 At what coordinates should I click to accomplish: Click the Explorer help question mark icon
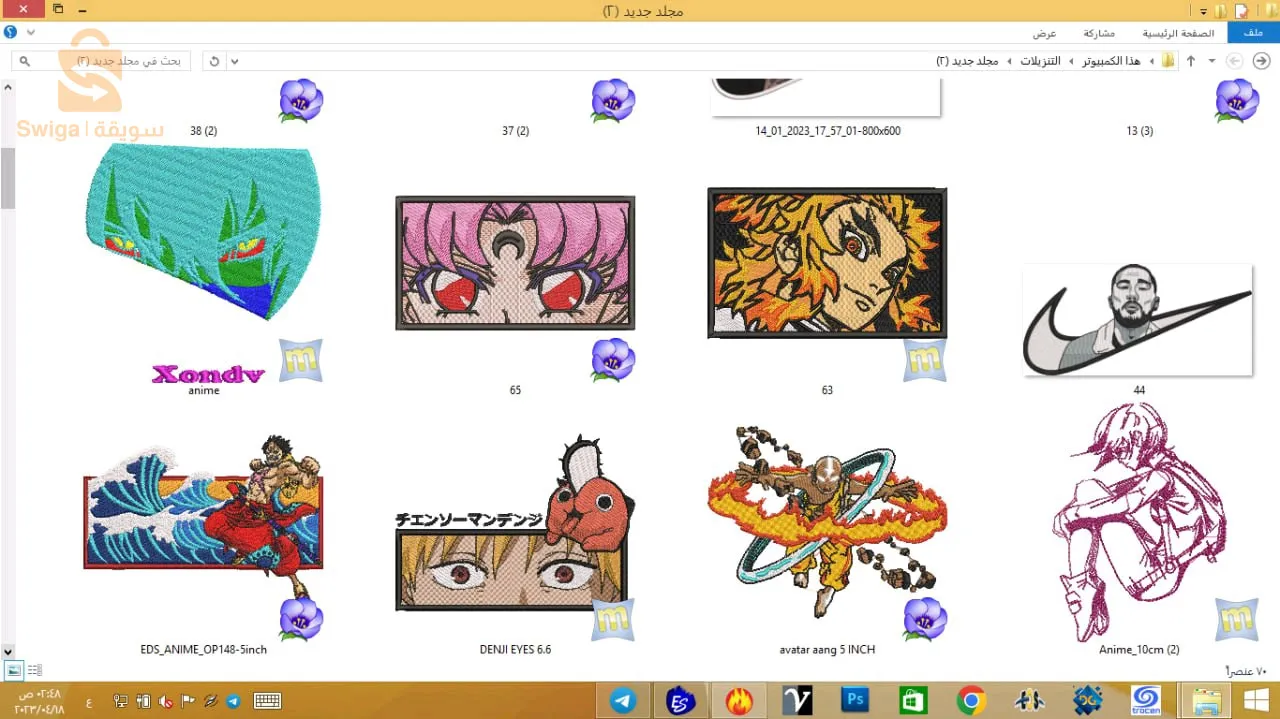click(11, 32)
